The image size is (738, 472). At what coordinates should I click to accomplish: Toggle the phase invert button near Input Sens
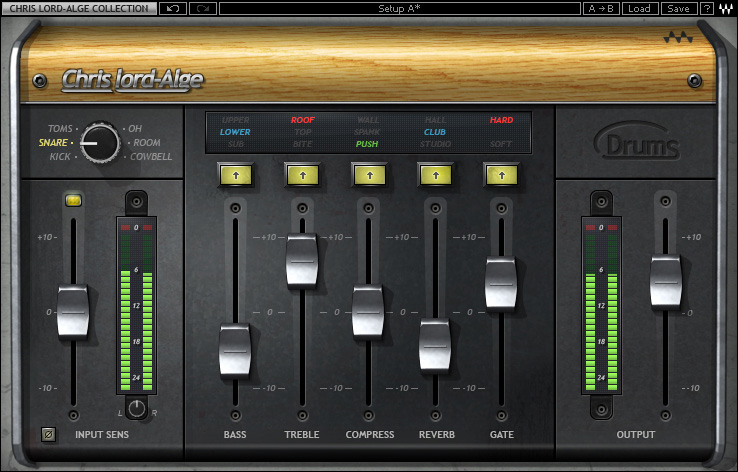click(48, 434)
